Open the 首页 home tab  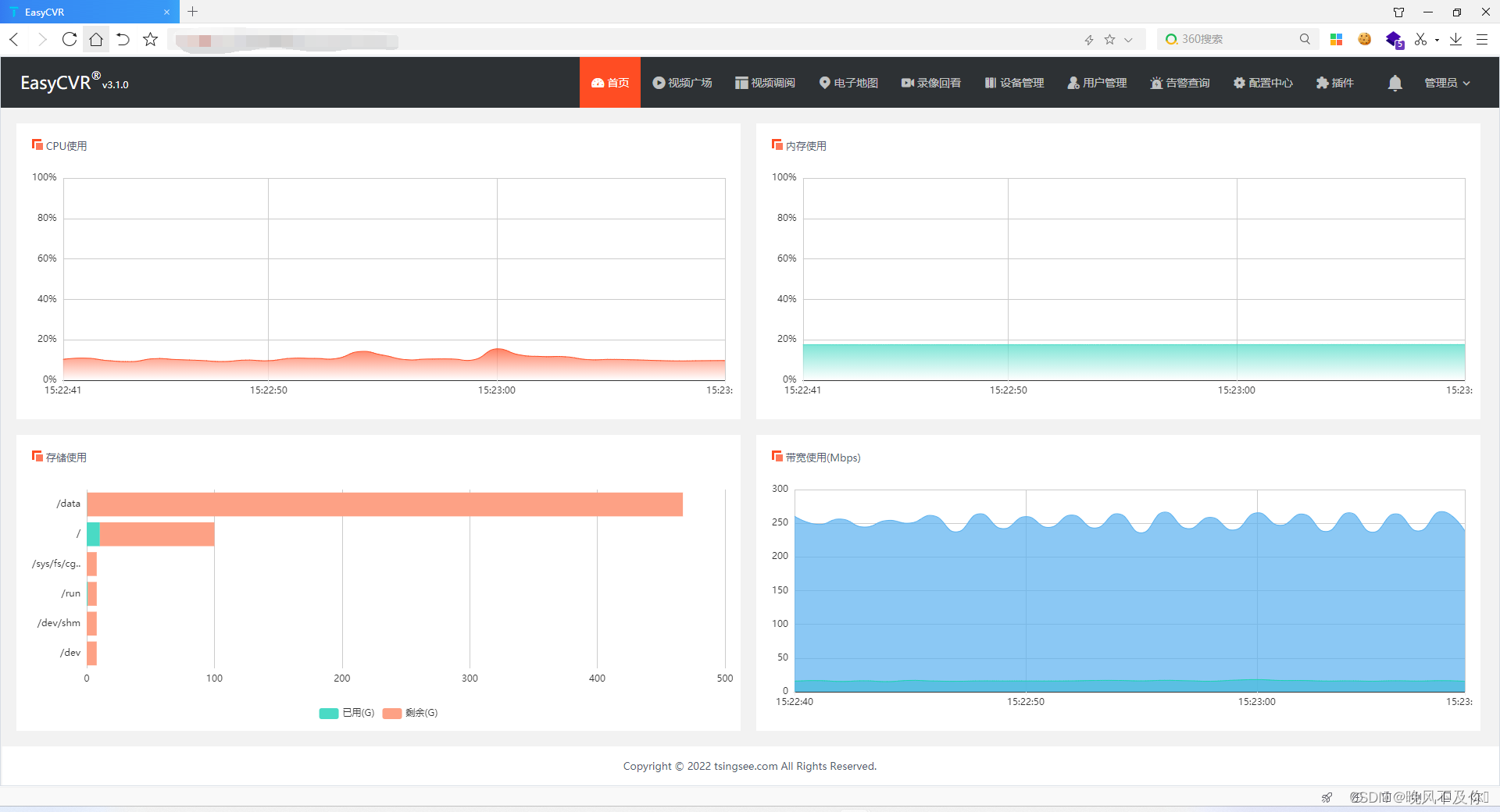610,83
